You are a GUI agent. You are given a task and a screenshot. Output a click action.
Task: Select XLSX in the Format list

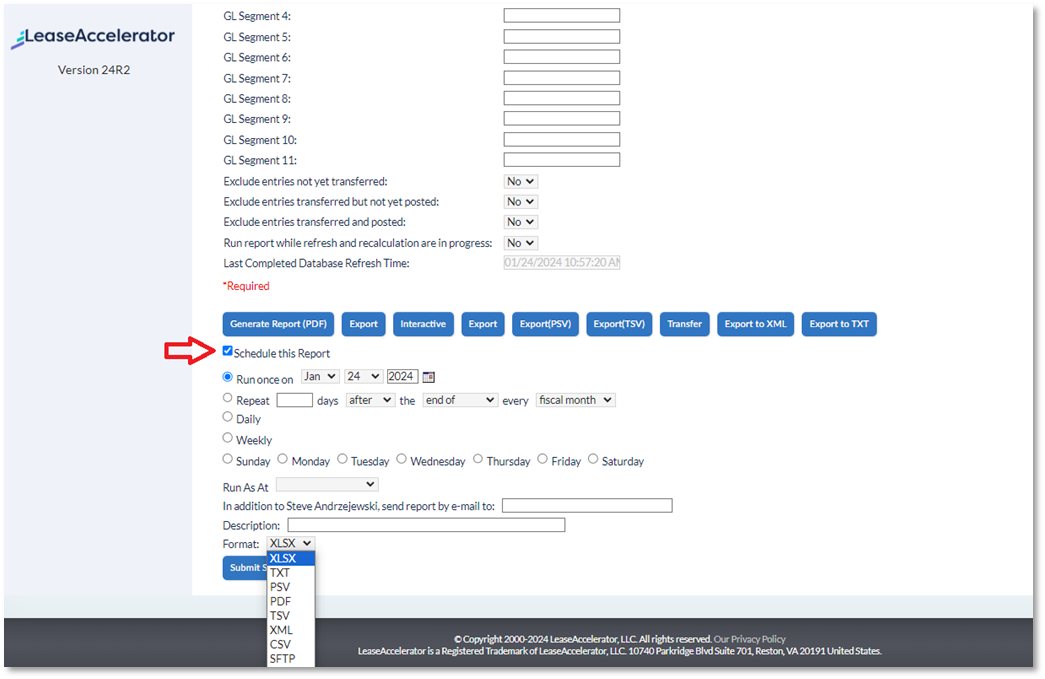pyautogui.click(x=291, y=558)
